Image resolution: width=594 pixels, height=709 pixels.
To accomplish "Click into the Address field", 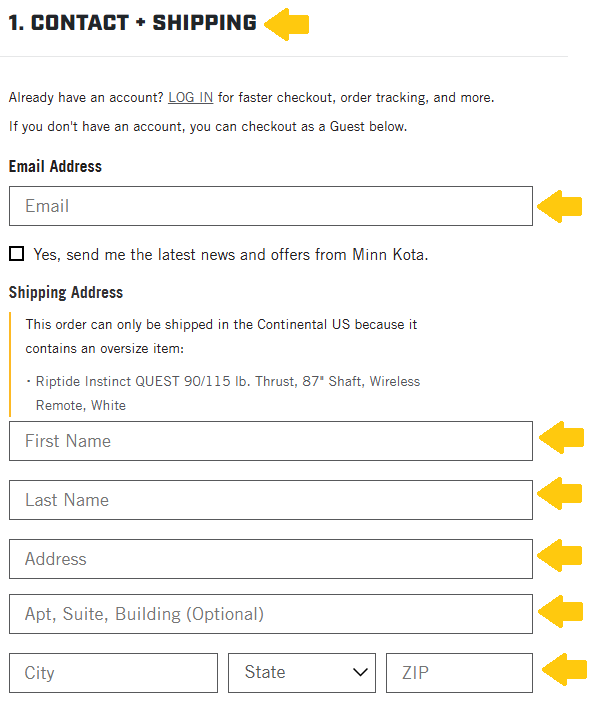I will tap(271, 559).
